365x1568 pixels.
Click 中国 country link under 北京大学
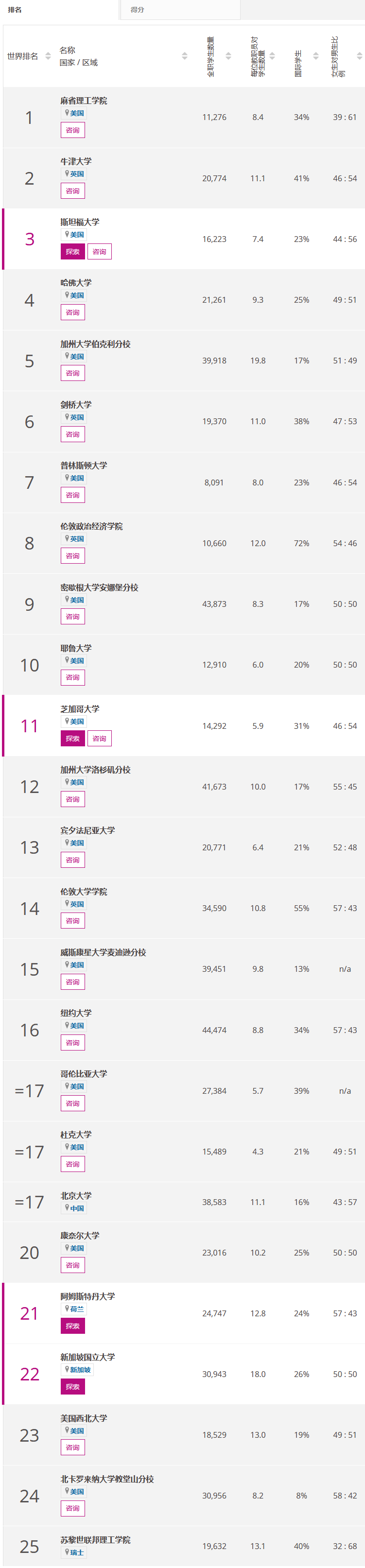pos(77,1208)
